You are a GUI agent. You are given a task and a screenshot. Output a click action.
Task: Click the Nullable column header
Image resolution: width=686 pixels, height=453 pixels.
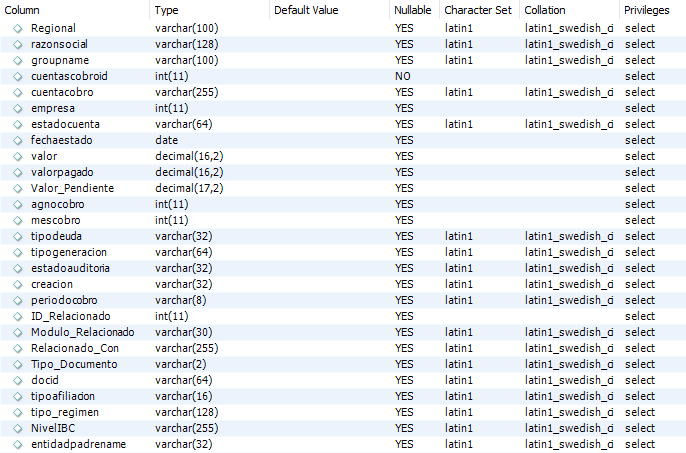pyautogui.click(x=414, y=10)
